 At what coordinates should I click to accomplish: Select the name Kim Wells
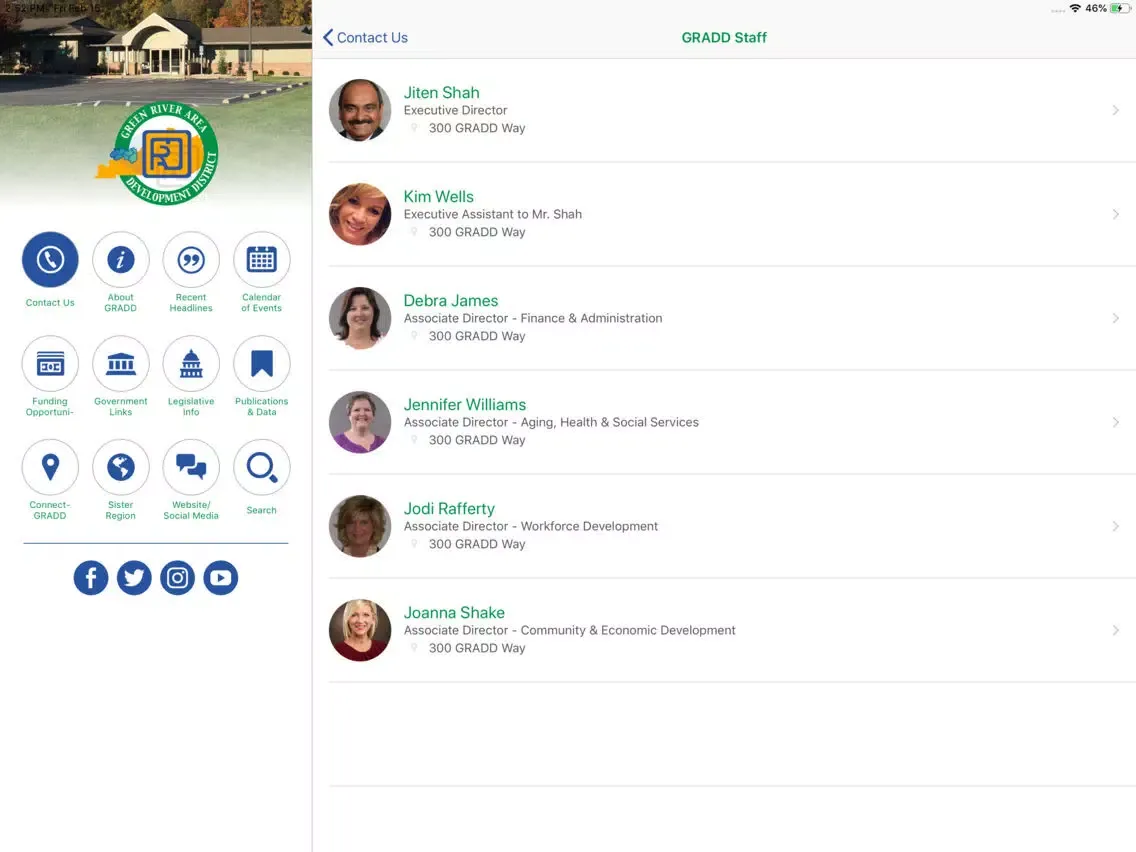coord(438,197)
